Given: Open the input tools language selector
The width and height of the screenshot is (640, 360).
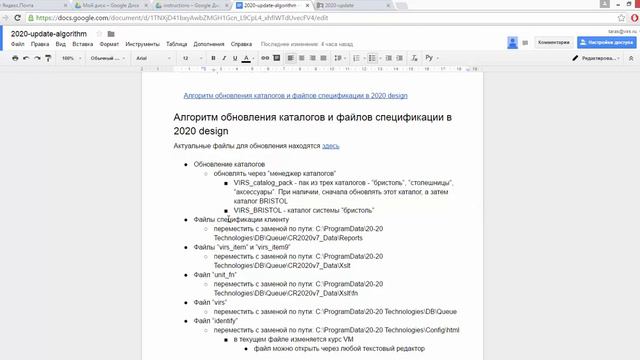Looking at the screenshot, I should point(431,58).
